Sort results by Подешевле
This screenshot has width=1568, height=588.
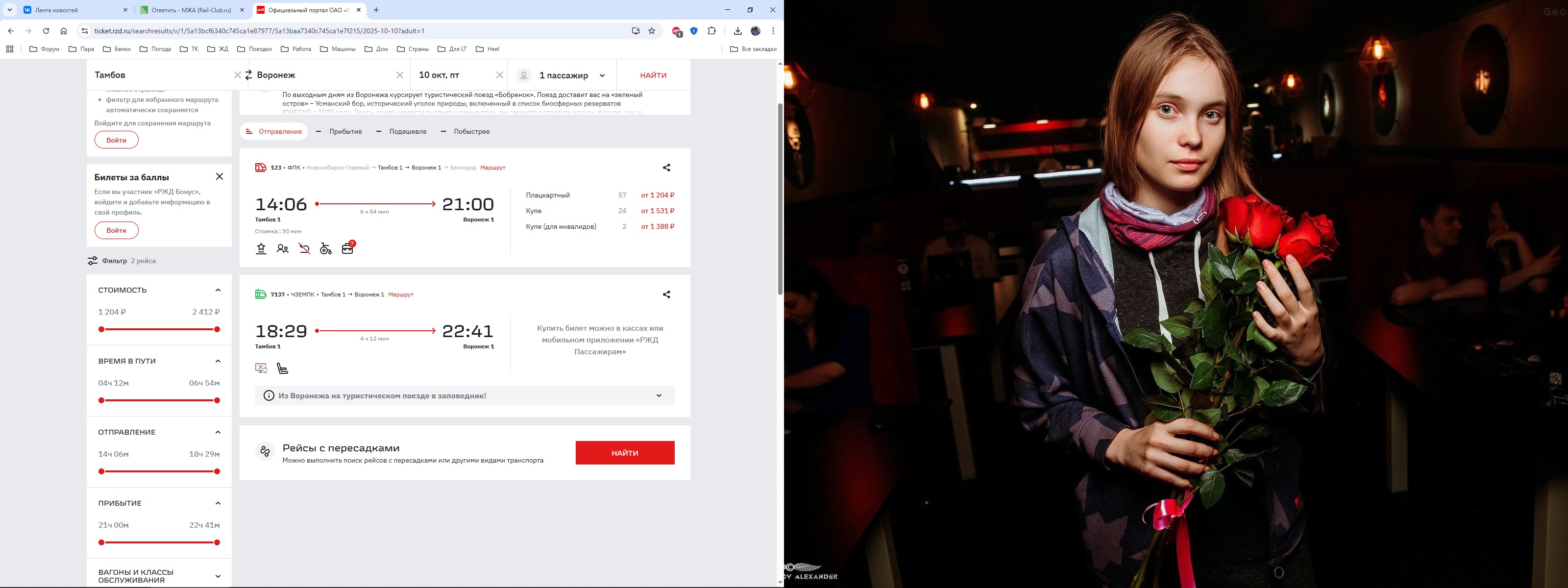click(x=407, y=131)
